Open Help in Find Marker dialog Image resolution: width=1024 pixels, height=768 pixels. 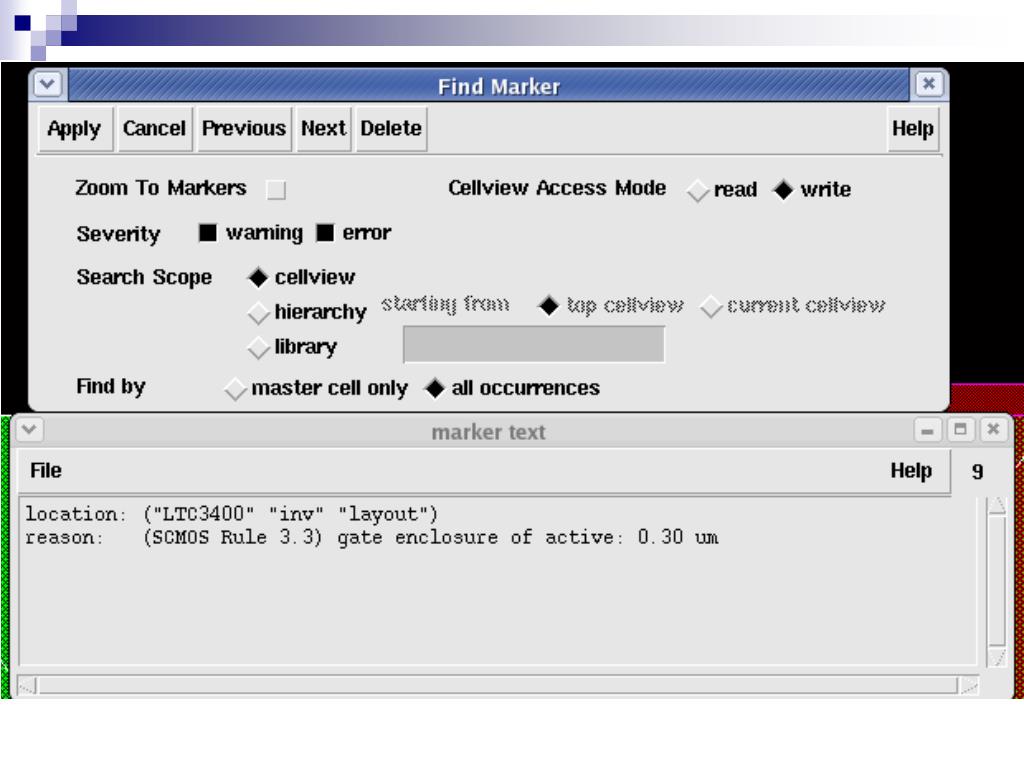click(912, 129)
